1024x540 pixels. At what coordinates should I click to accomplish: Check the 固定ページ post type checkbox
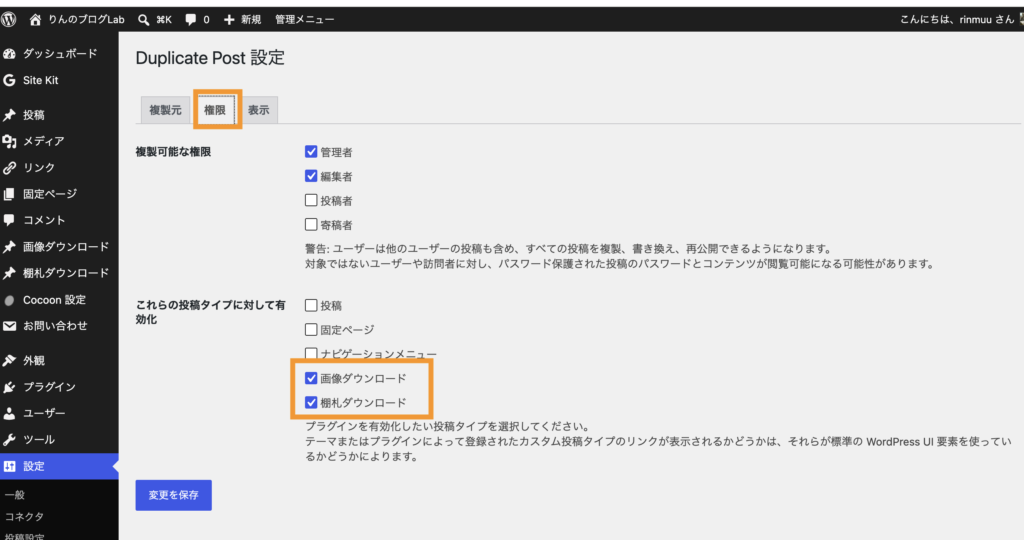click(311, 330)
